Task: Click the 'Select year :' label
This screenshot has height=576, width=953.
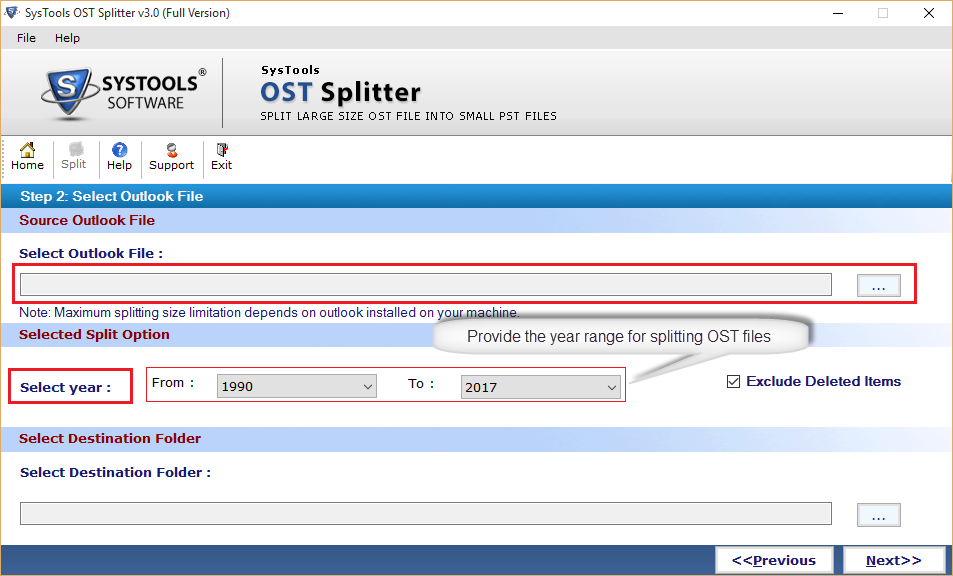Action: tap(66, 388)
